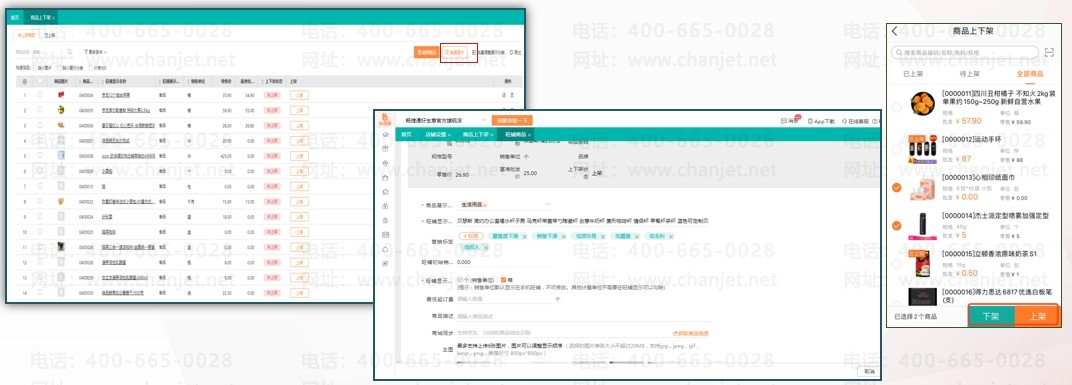Click the orange search icon in the product list window

pyautogui.click(x=69, y=51)
